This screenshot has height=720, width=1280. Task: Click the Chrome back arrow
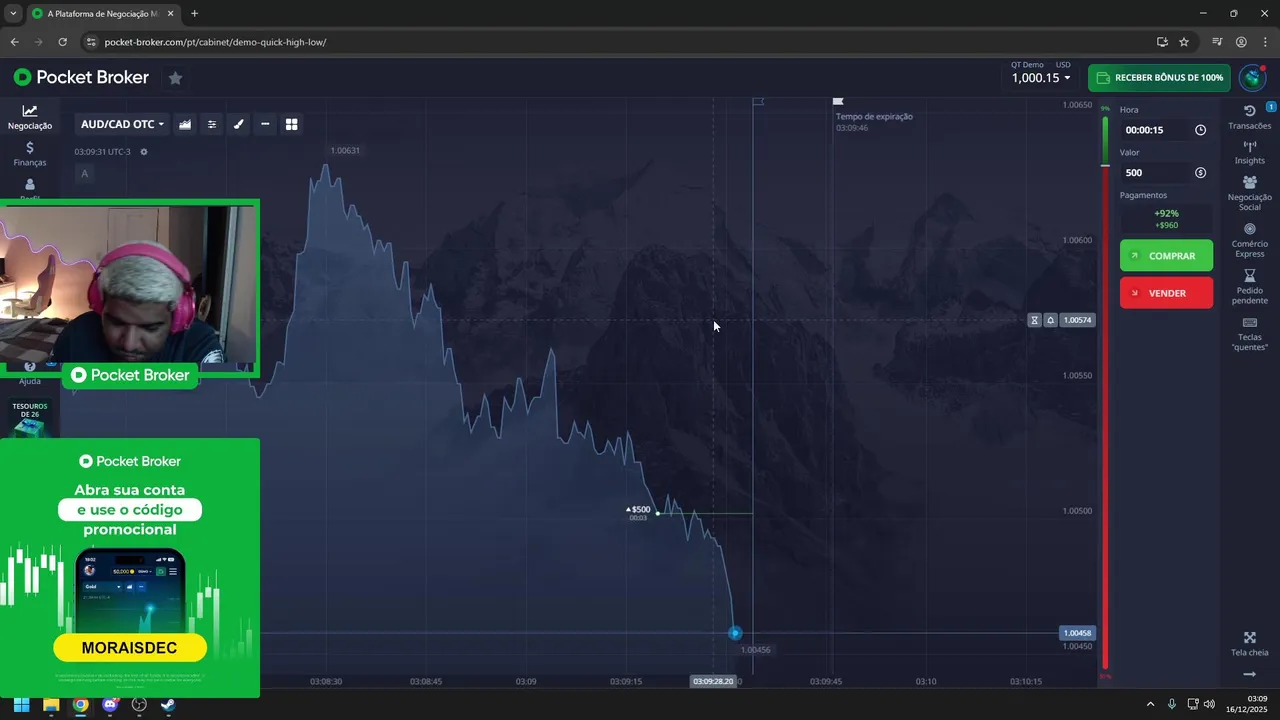coord(14,42)
